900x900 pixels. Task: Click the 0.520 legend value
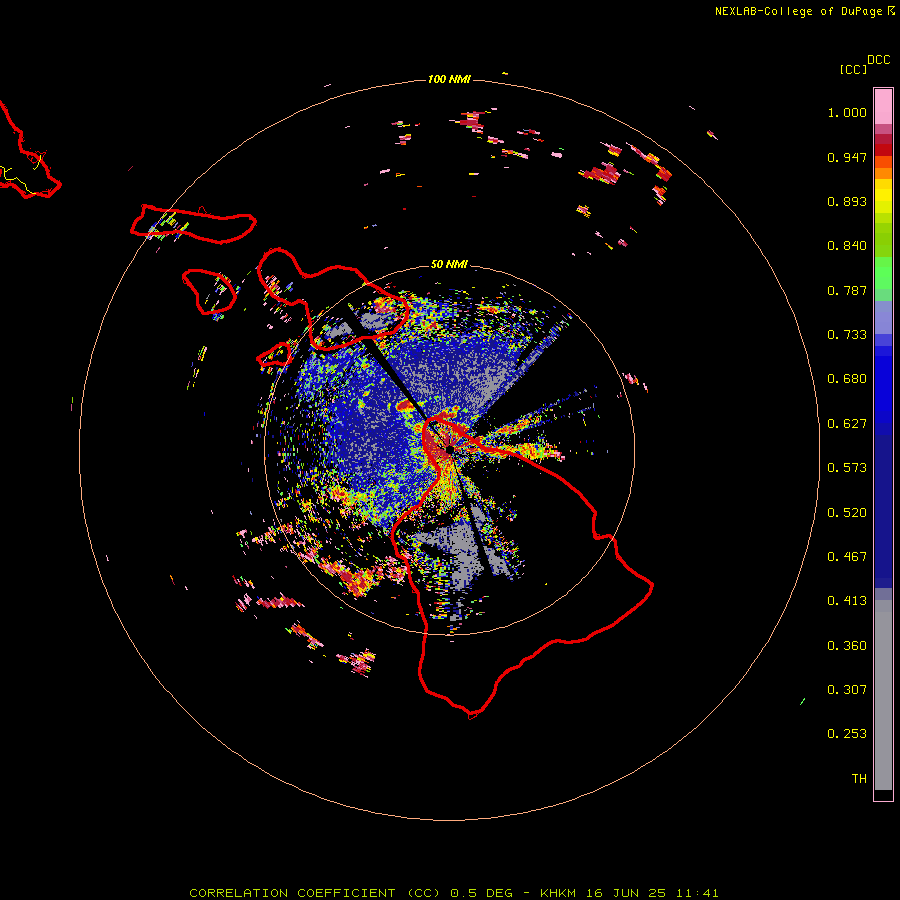point(847,513)
